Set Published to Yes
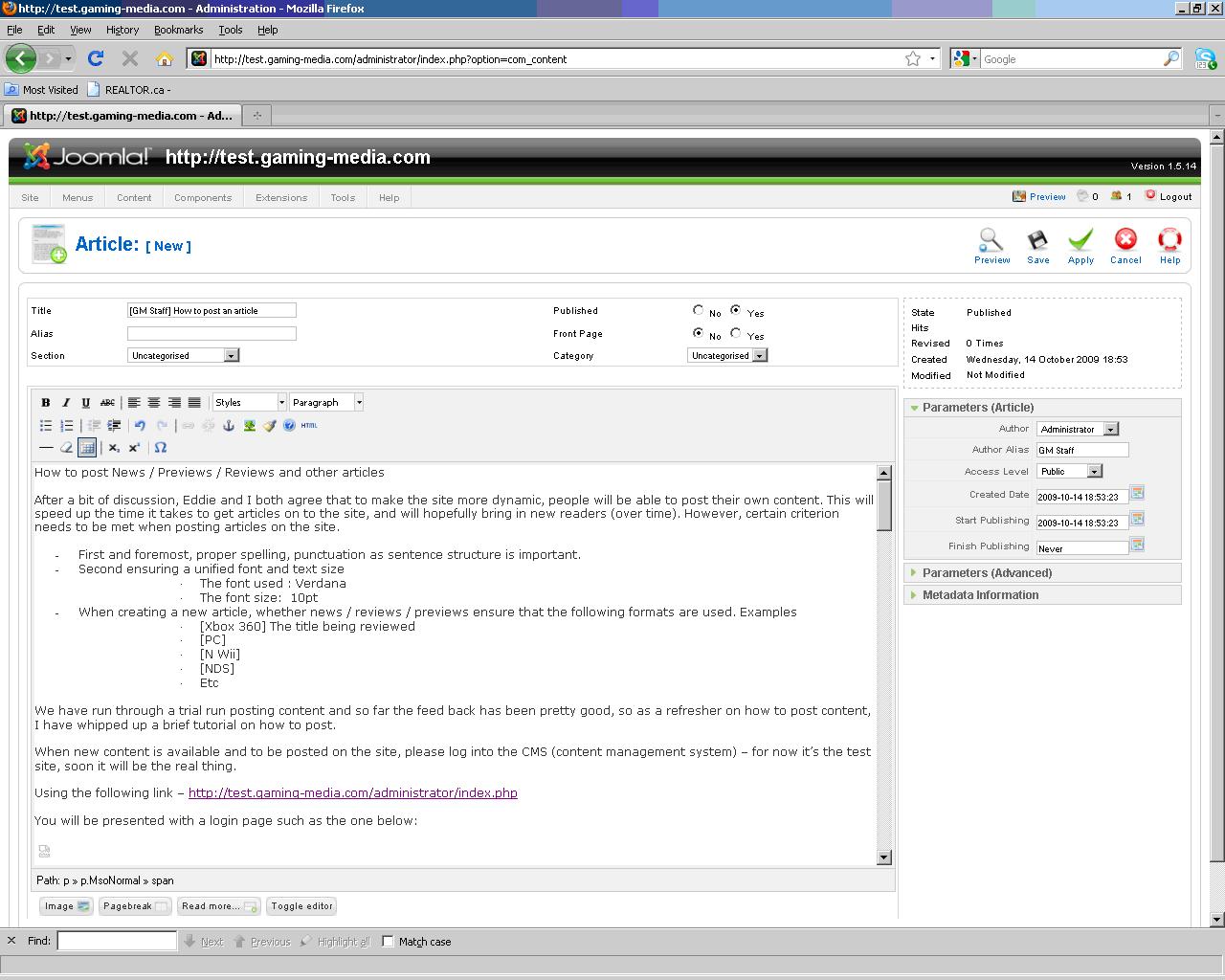The height and width of the screenshot is (980, 1225). tap(735, 310)
